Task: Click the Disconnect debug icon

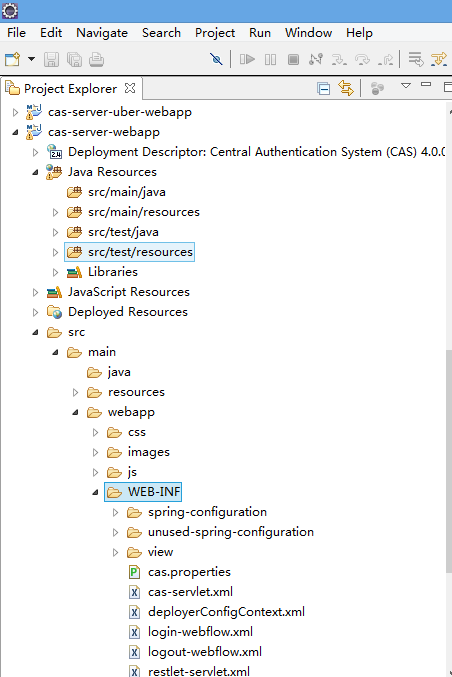Action: point(316,59)
